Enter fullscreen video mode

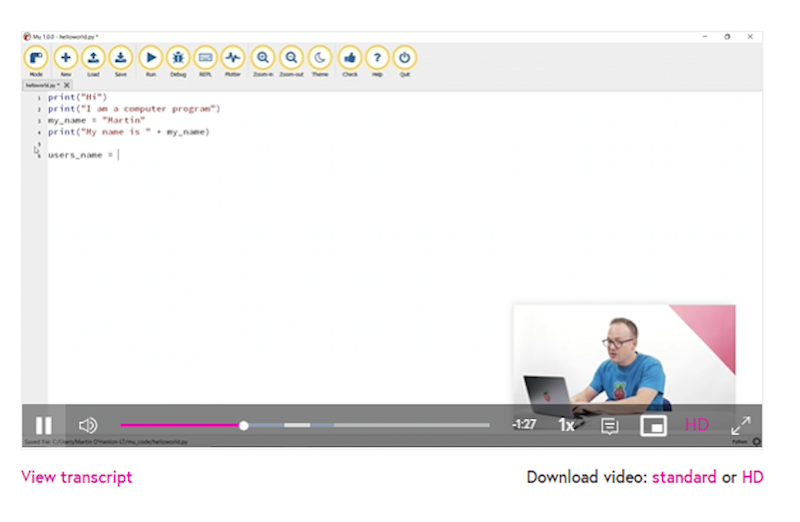click(x=741, y=426)
